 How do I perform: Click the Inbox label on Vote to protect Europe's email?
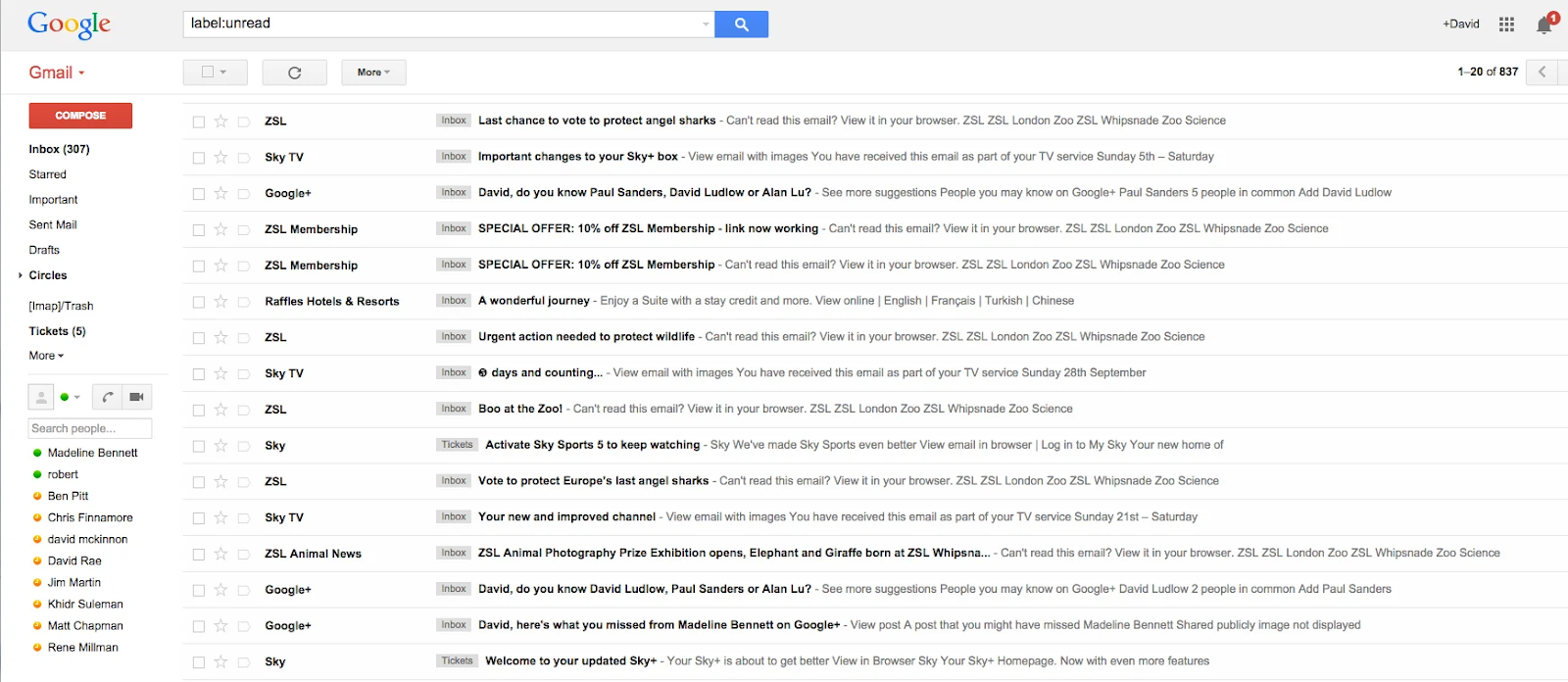click(x=454, y=481)
